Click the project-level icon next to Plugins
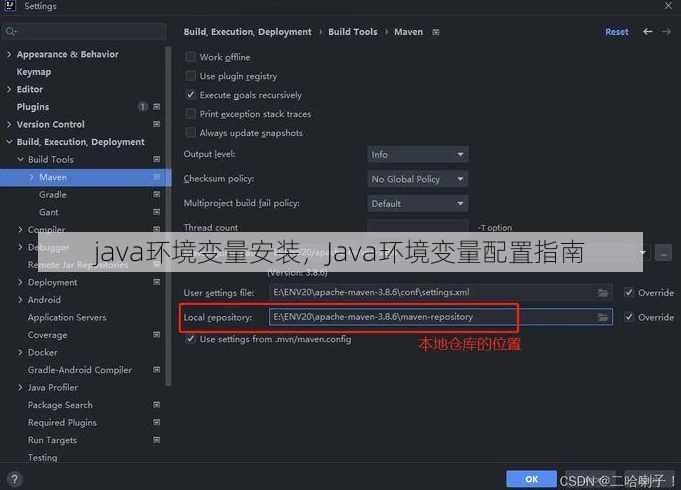 pos(157,107)
